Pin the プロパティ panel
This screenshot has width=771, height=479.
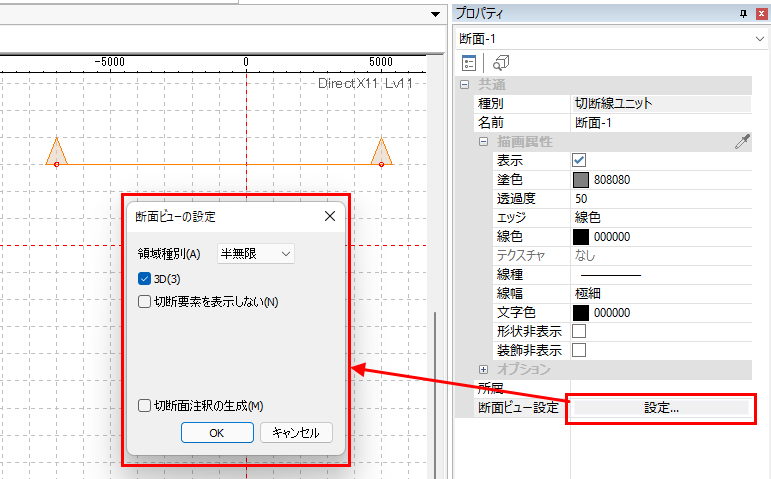[x=742, y=13]
